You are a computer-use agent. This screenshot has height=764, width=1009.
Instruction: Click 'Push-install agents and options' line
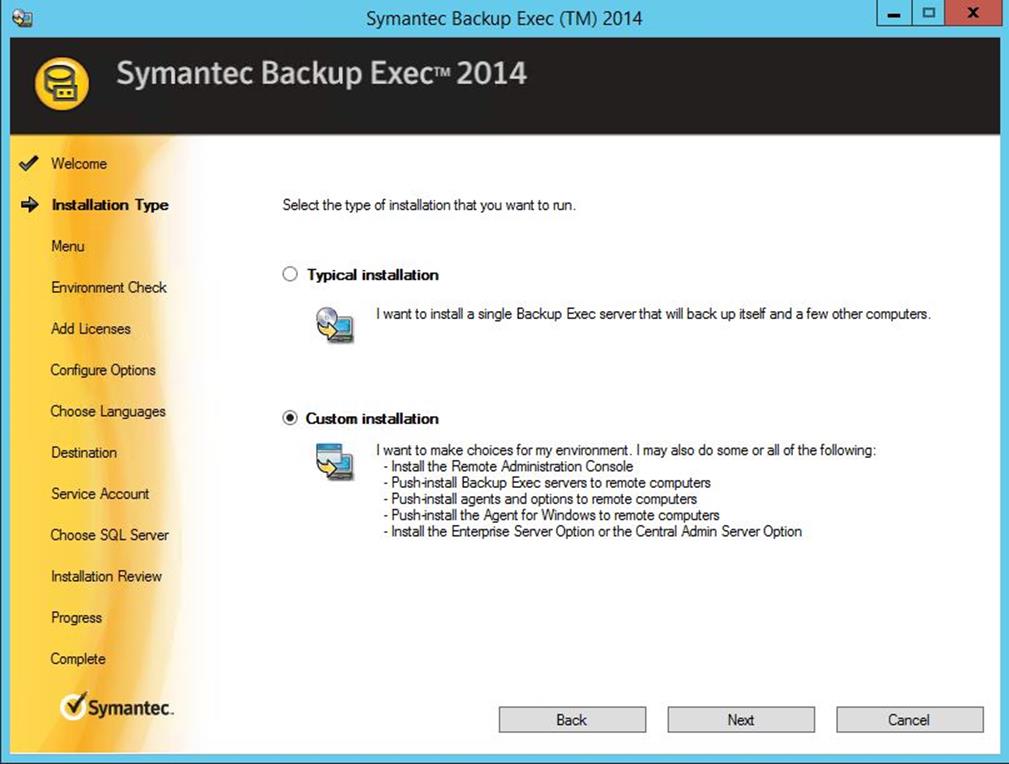[x=539, y=499]
